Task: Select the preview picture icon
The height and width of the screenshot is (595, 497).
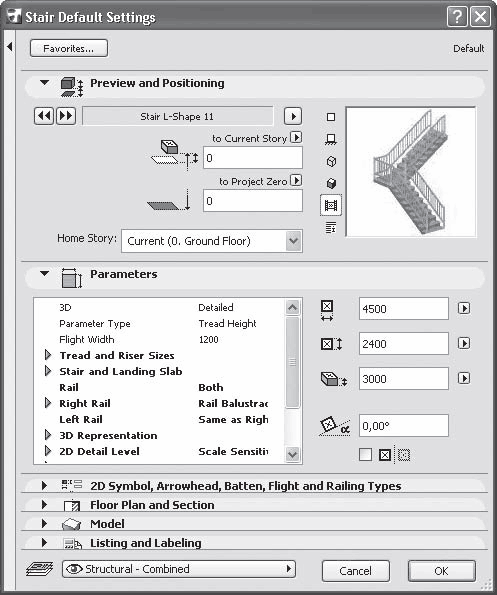Action: click(x=331, y=205)
